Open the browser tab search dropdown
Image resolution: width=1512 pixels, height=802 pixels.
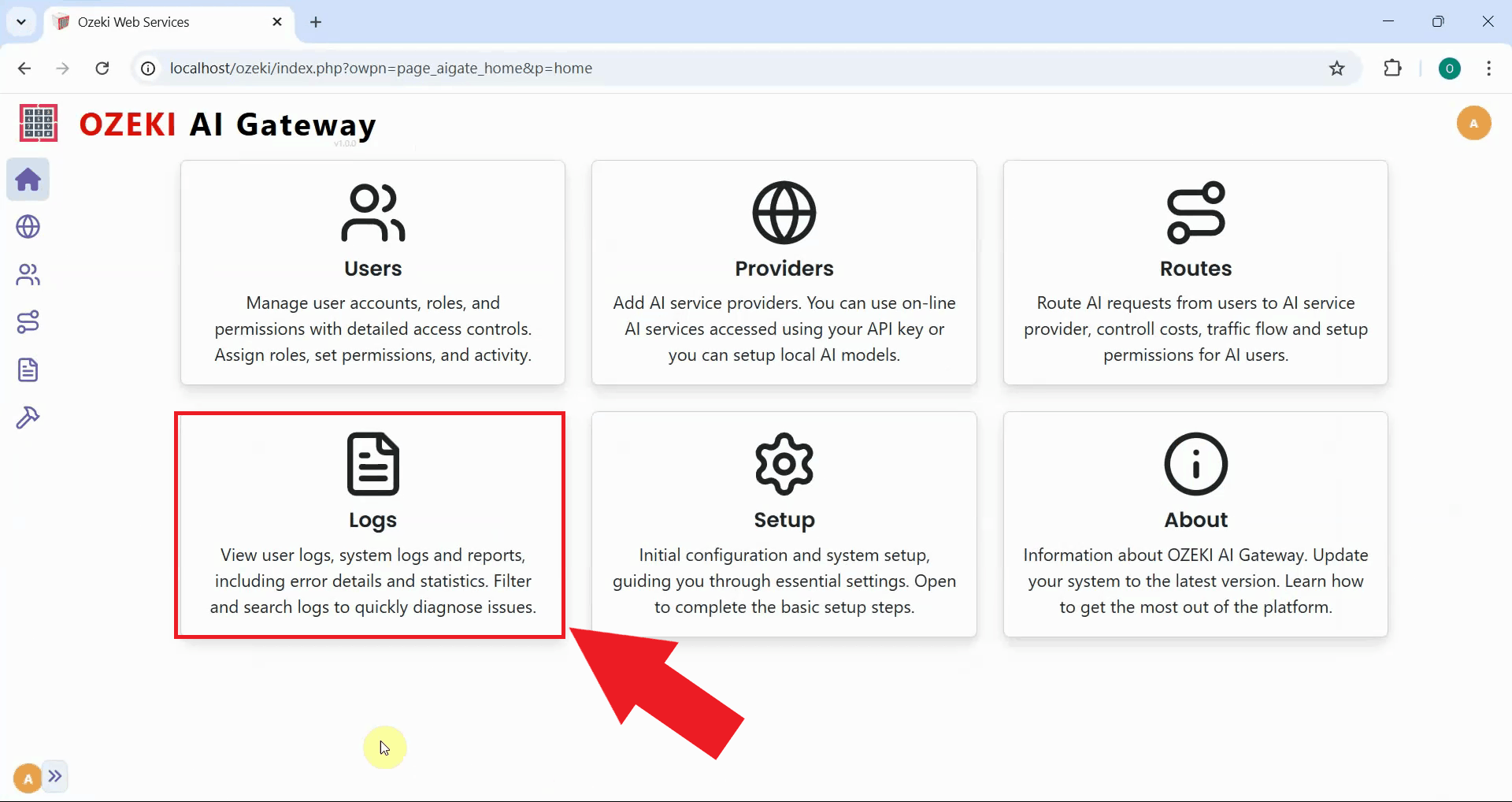coord(21,22)
